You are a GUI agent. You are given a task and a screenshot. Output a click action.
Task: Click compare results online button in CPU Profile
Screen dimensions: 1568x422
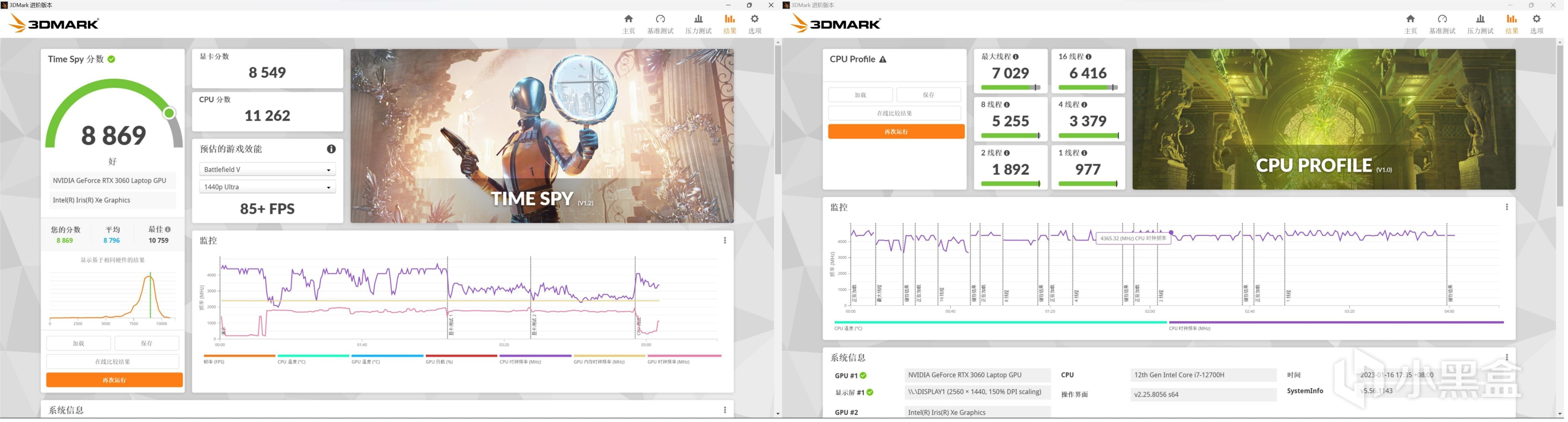[x=894, y=113]
